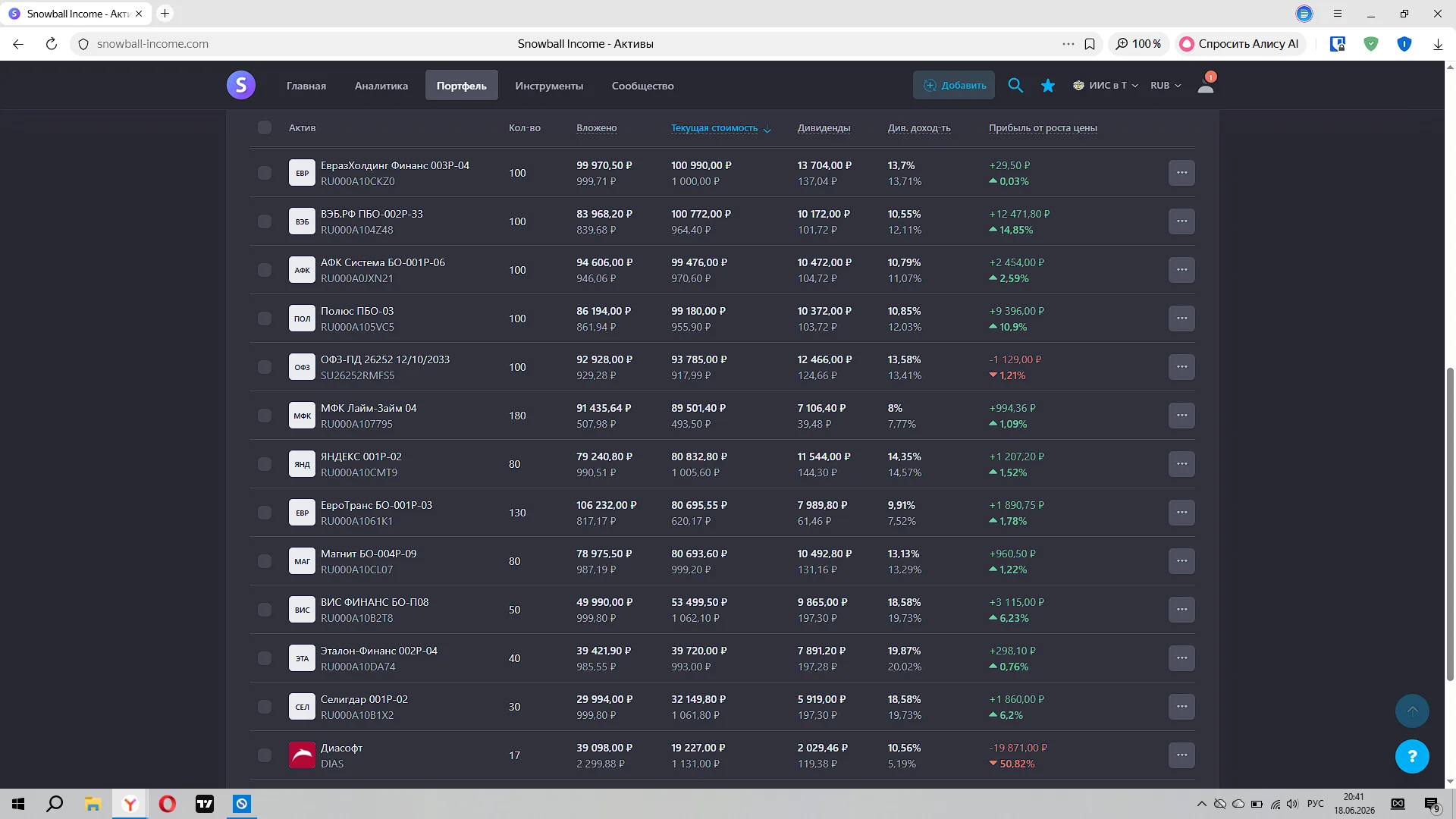Open File Explorer from the taskbar
Screen dimensions: 1456x819
(x=93, y=804)
